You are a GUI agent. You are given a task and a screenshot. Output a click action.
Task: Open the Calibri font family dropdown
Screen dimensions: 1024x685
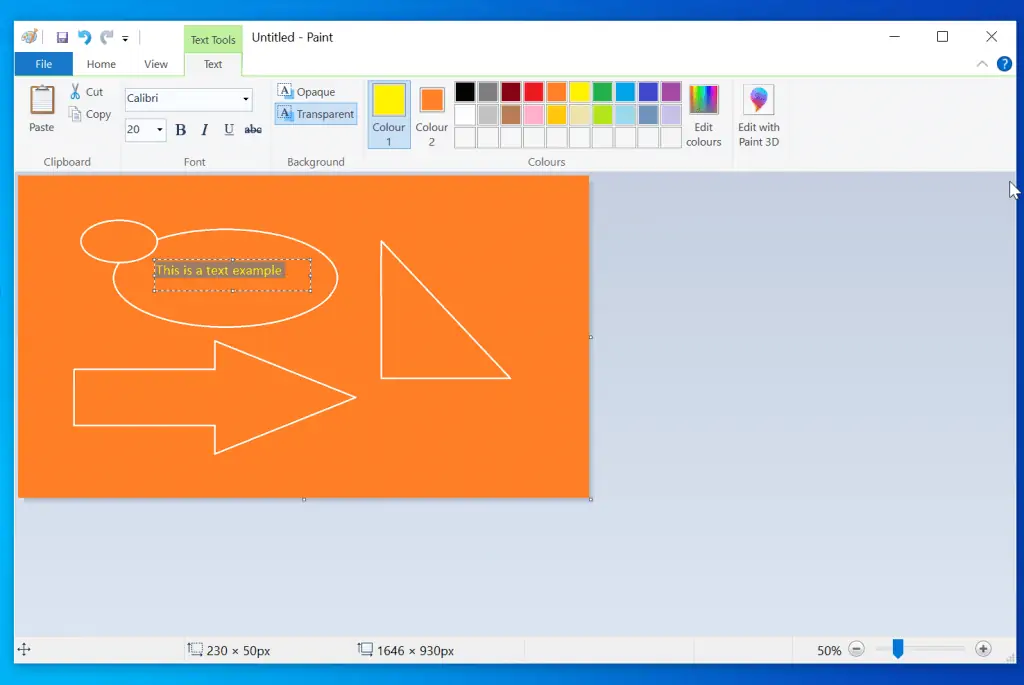[x=246, y=99]
